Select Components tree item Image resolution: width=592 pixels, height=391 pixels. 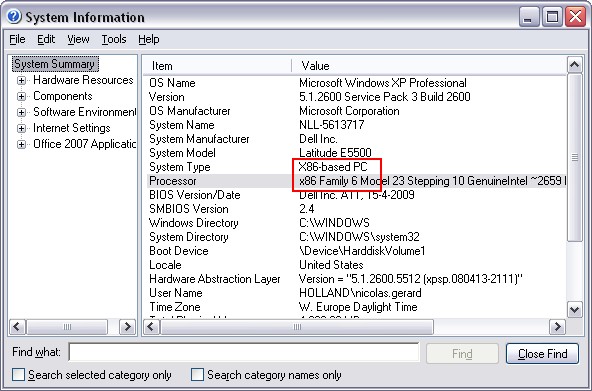pos(63,96)
